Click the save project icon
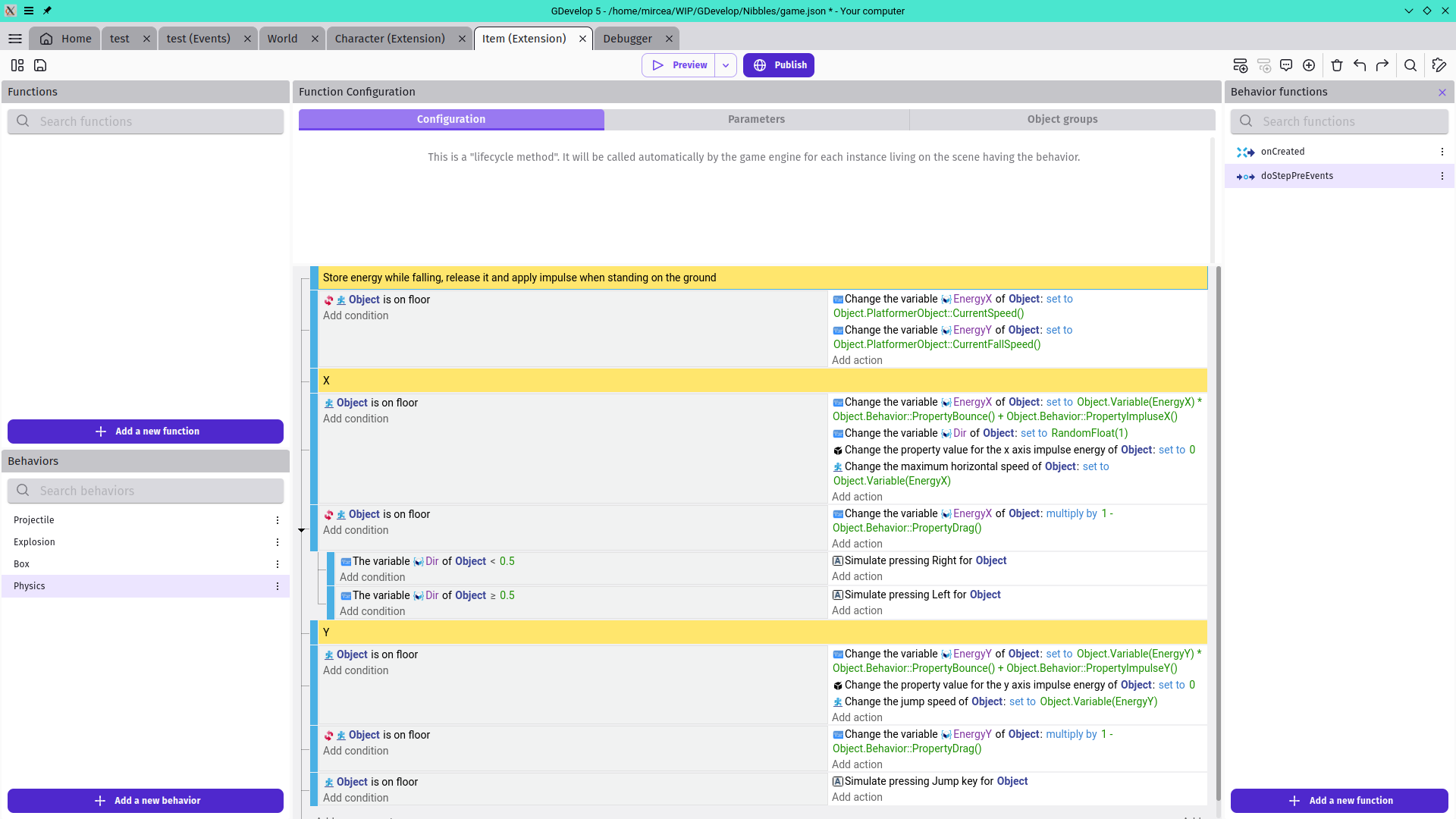 pos(40,65)
